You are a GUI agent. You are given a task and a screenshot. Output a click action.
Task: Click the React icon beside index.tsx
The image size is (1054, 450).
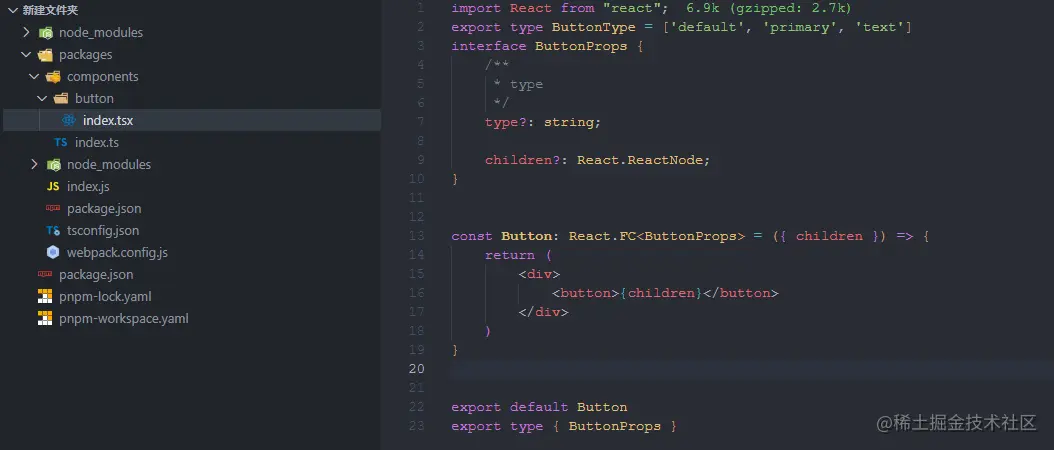coord(69,120)
